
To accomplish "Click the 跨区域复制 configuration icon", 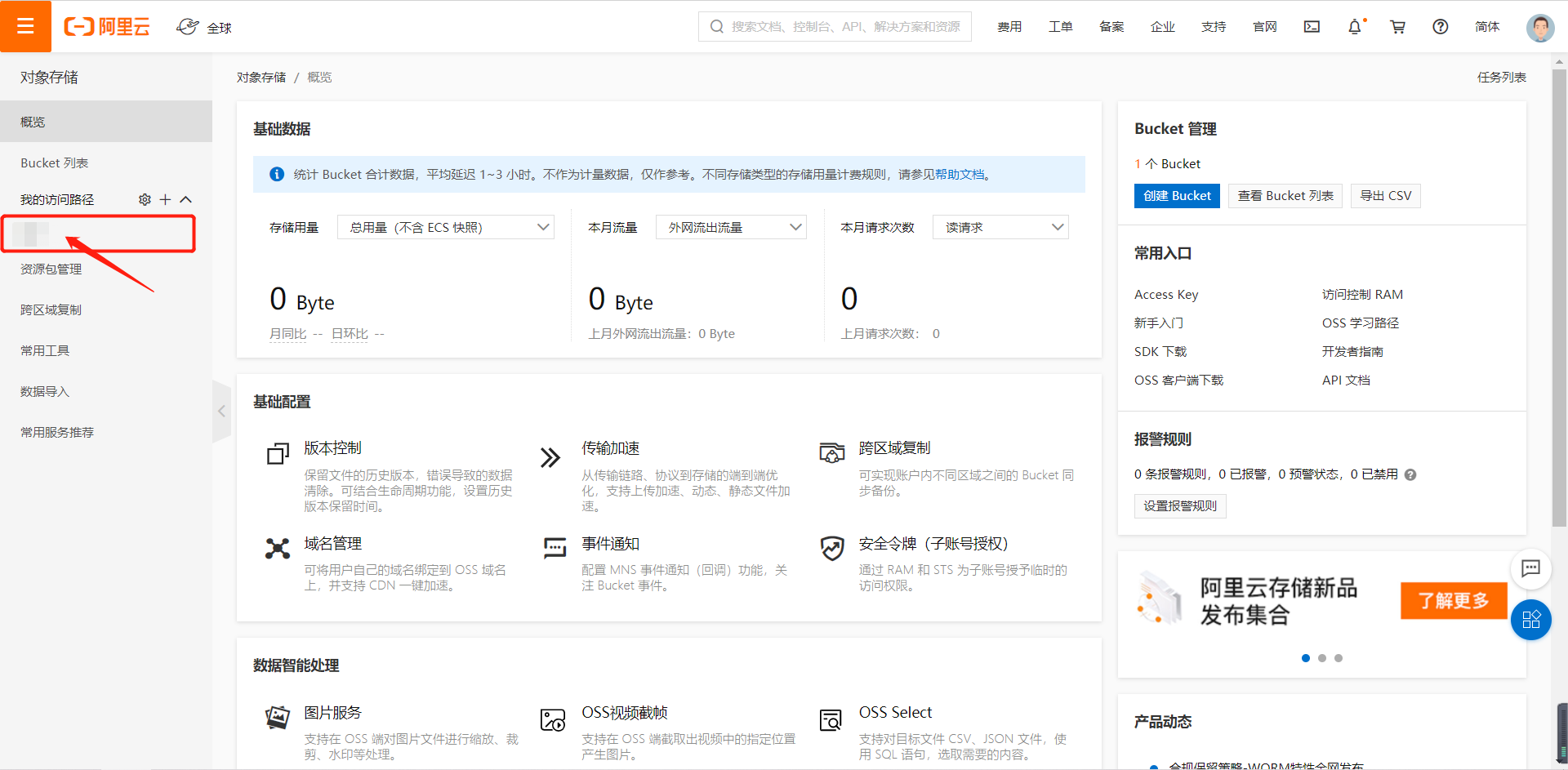I will pos(831,452).
